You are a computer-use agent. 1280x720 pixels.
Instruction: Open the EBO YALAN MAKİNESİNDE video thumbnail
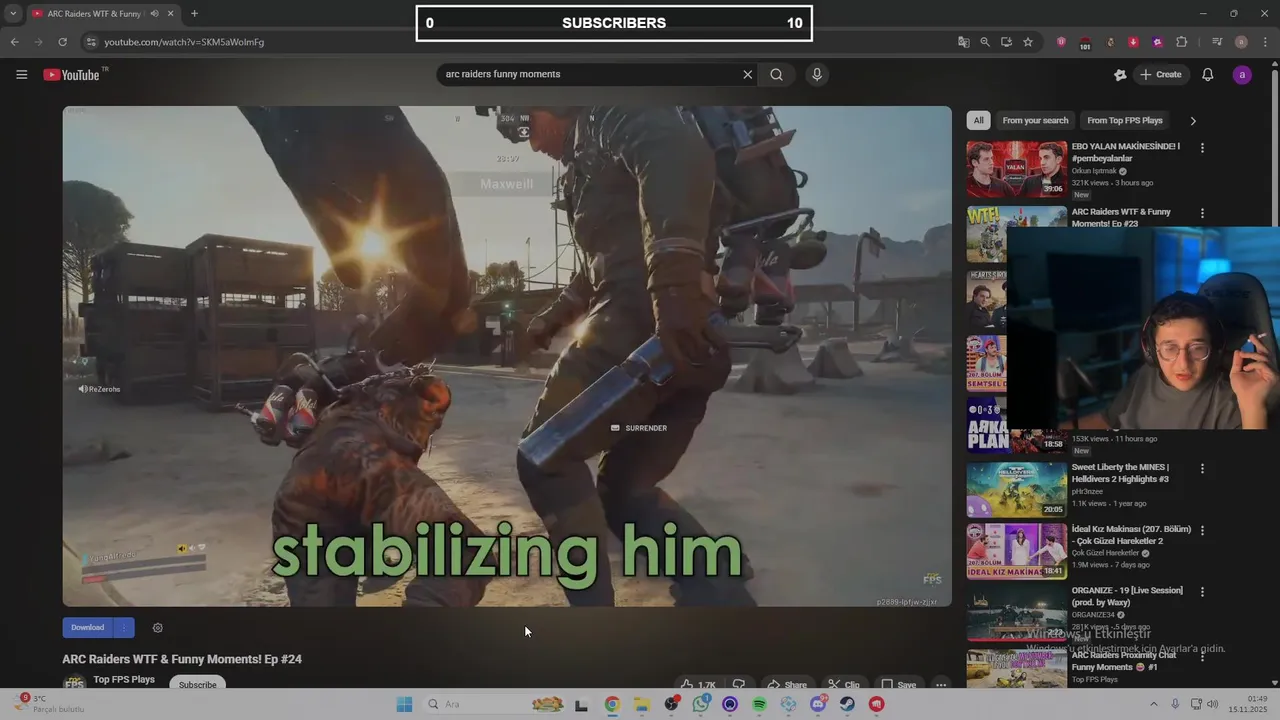[1016, 169]
